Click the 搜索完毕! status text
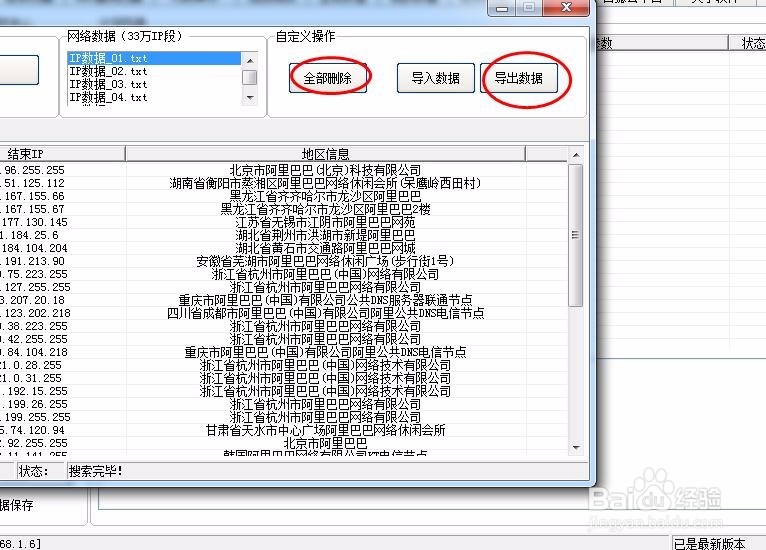 coord(96,471)
